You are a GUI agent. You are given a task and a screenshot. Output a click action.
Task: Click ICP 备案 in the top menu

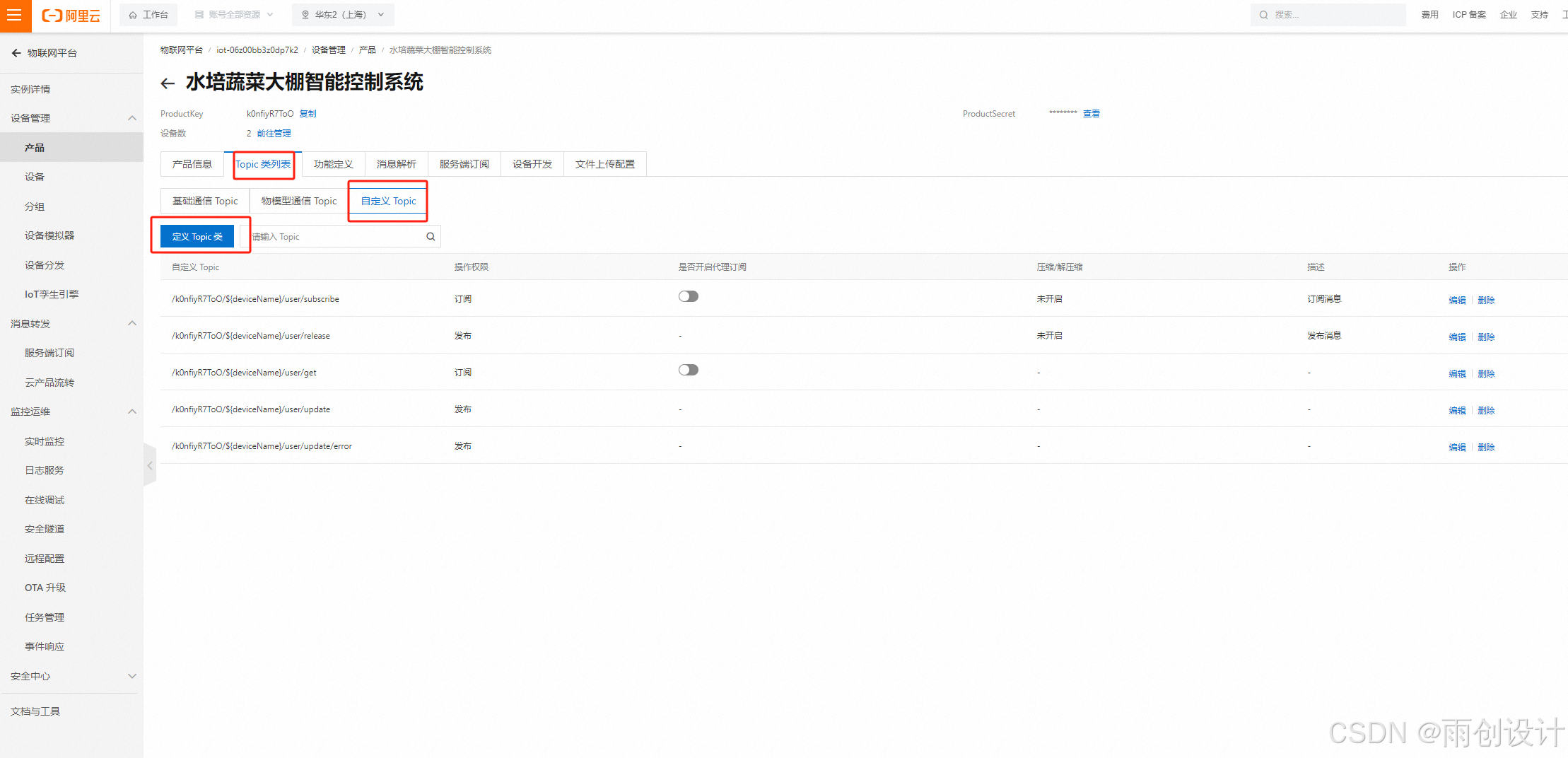click(1469, 15)
